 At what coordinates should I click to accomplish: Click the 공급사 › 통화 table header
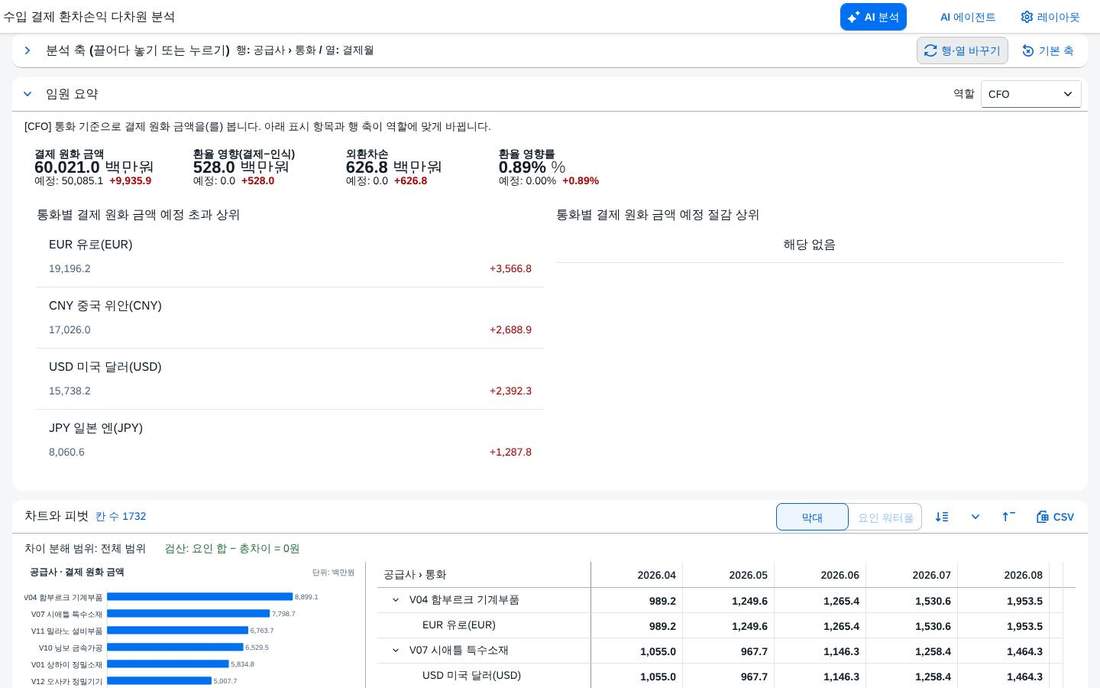coord(415,575)
